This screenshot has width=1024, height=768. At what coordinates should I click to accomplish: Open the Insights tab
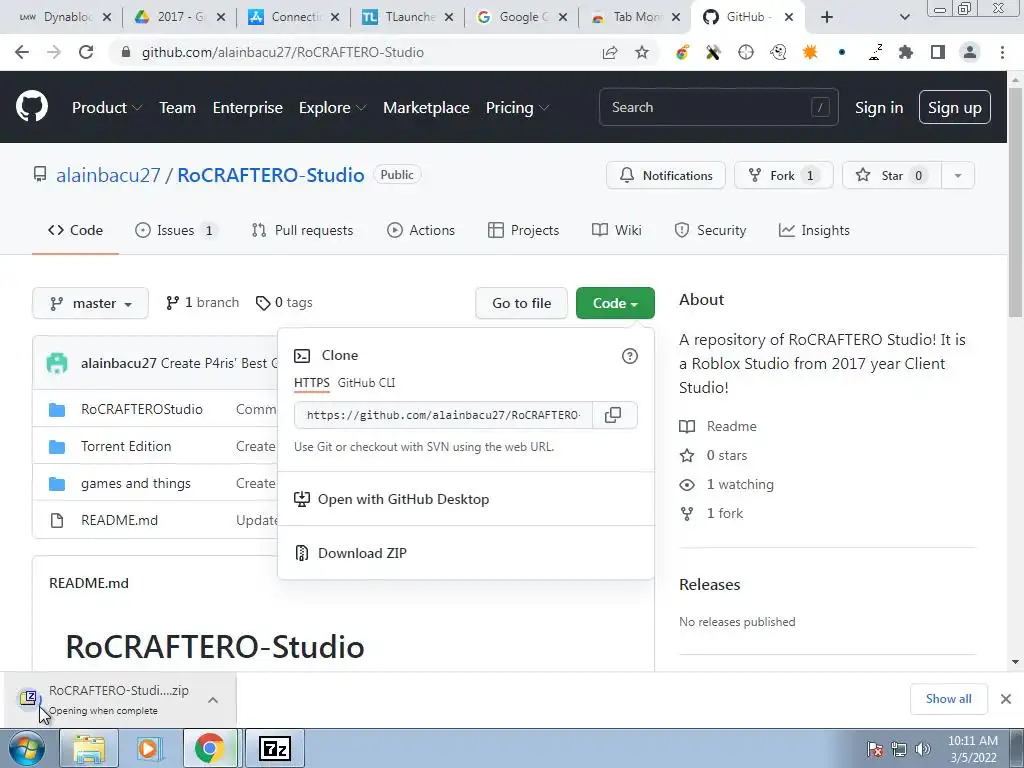(x=814, y=231)
